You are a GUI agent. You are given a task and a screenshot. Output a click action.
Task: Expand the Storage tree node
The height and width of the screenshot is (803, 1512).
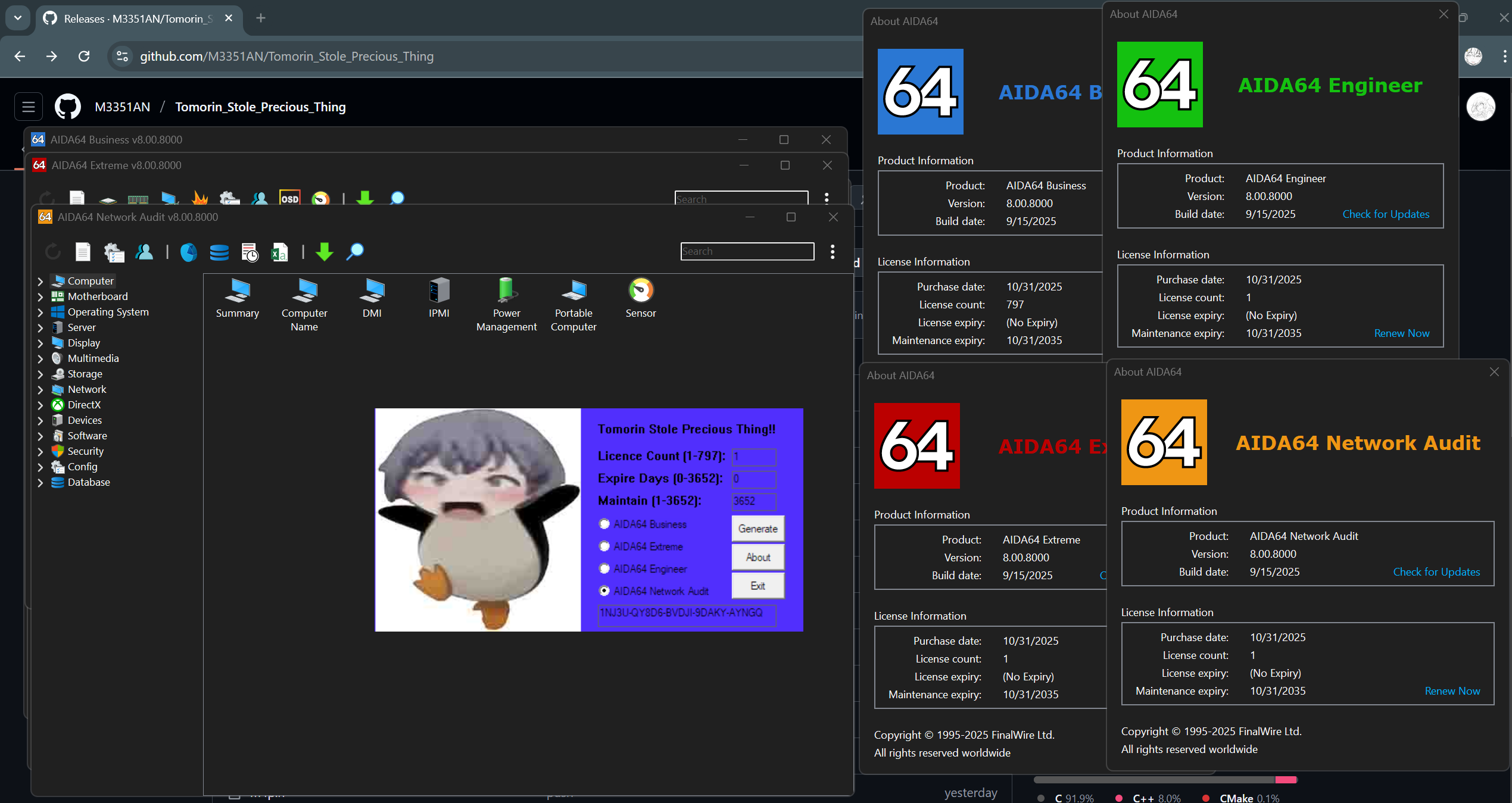coord(40,374)
